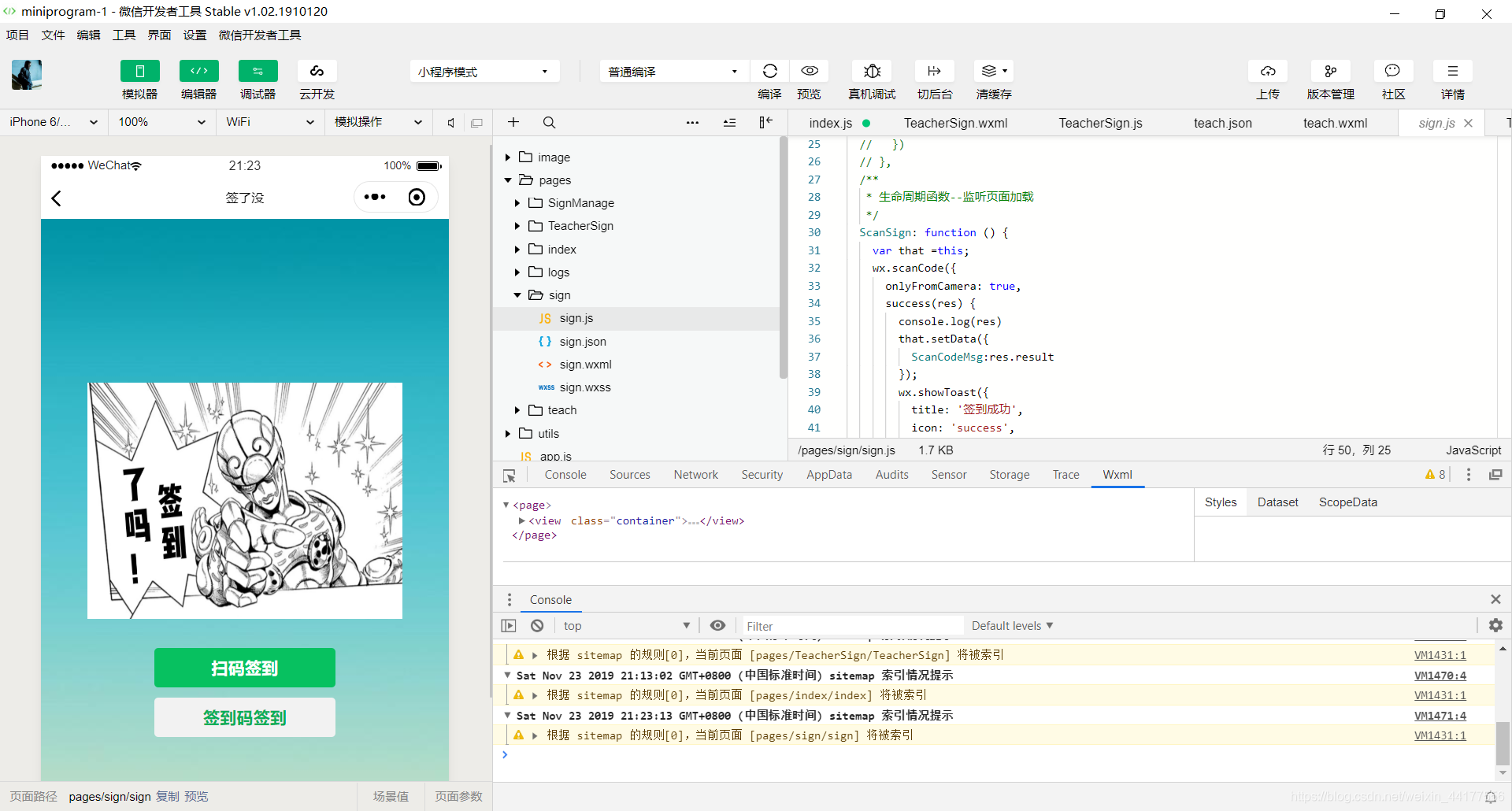Mute the simulator sound icon
Viewport: 1512px width, 811px height.
click(450, 123)
